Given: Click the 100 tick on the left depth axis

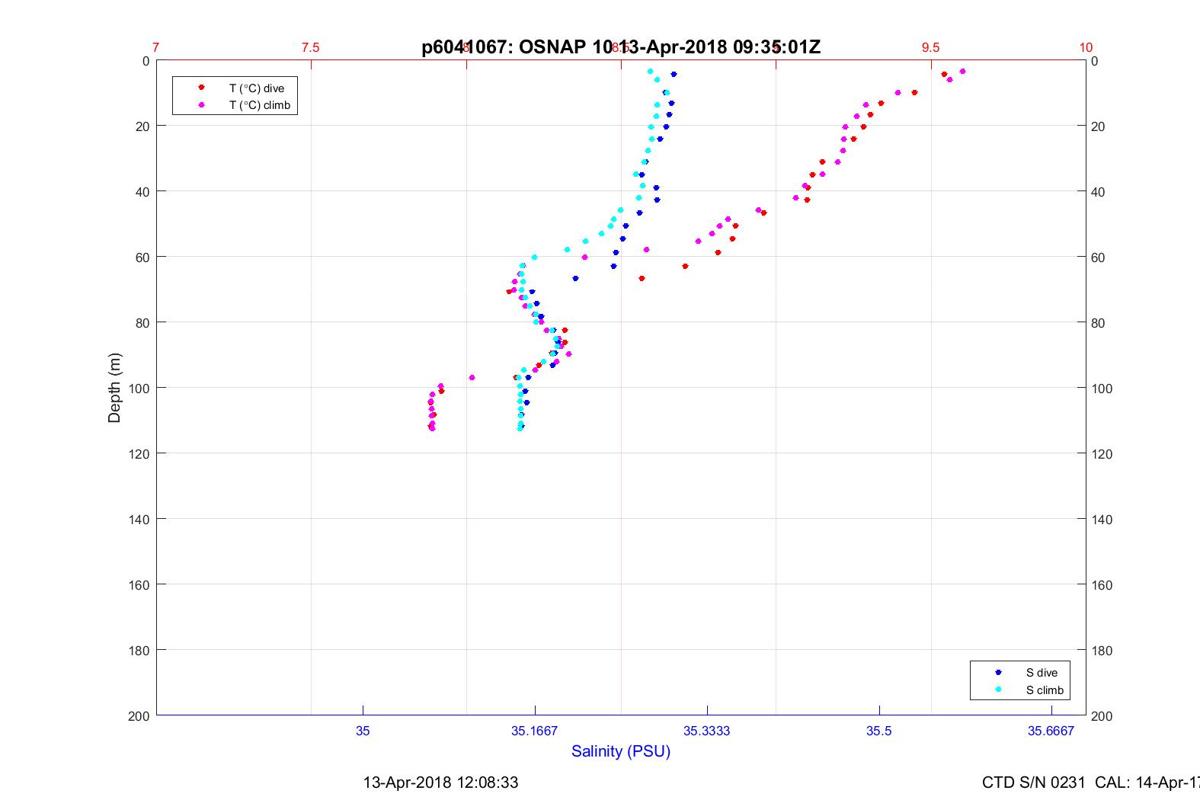Looking at the screenshot, I should click(138, 388).
